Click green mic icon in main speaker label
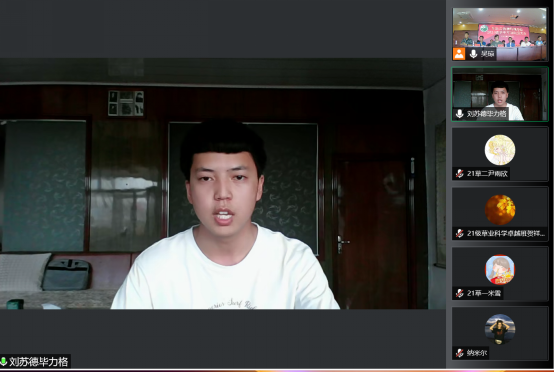Screen dimensions: 554x372 tap(4, 361)
